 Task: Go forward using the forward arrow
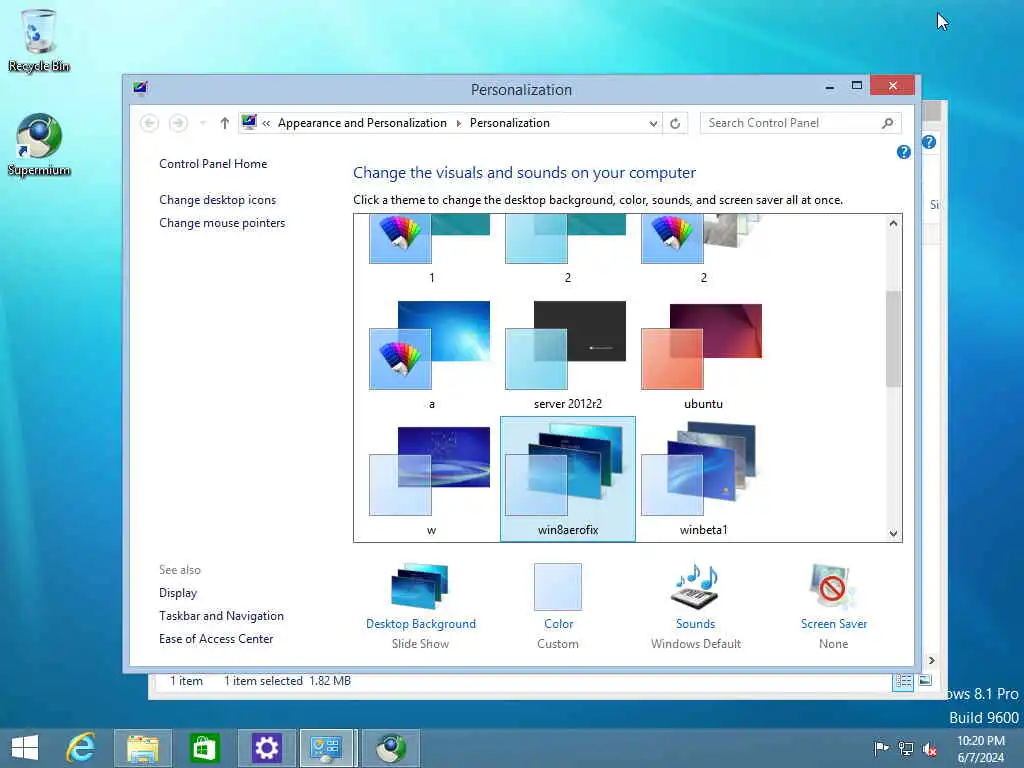tap(178, 123)
